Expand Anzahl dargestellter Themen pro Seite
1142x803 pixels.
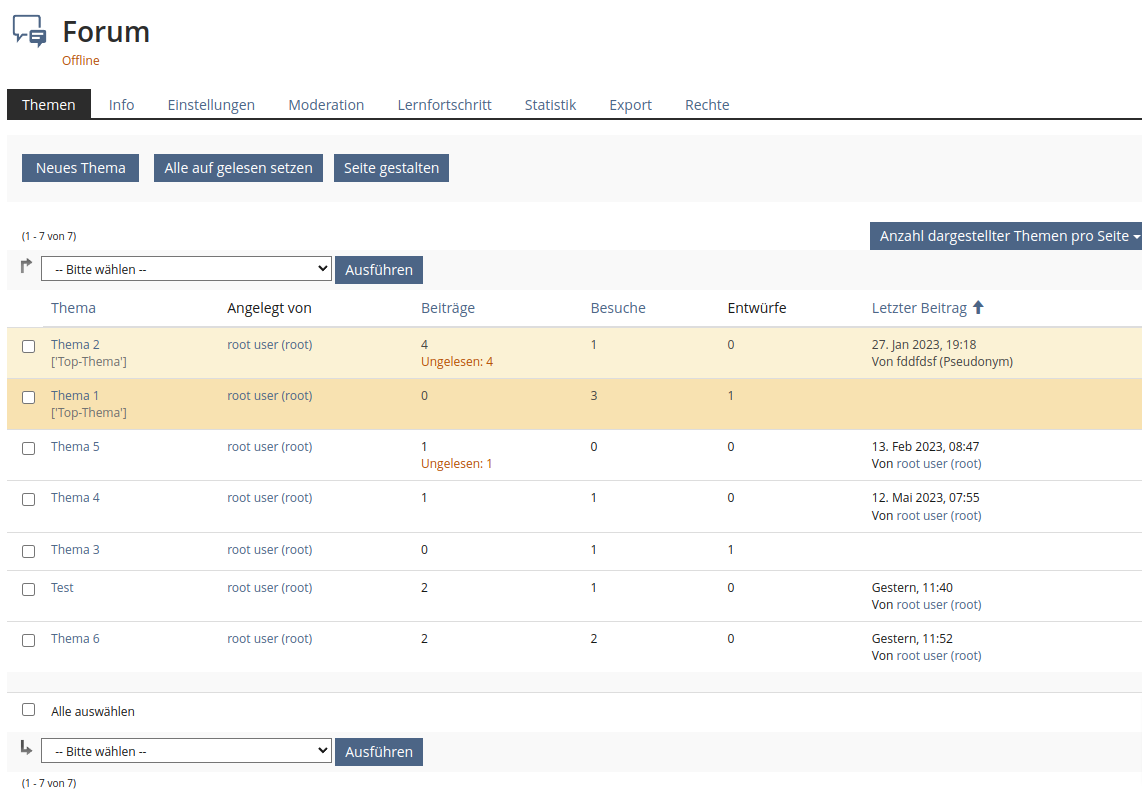1005,236
